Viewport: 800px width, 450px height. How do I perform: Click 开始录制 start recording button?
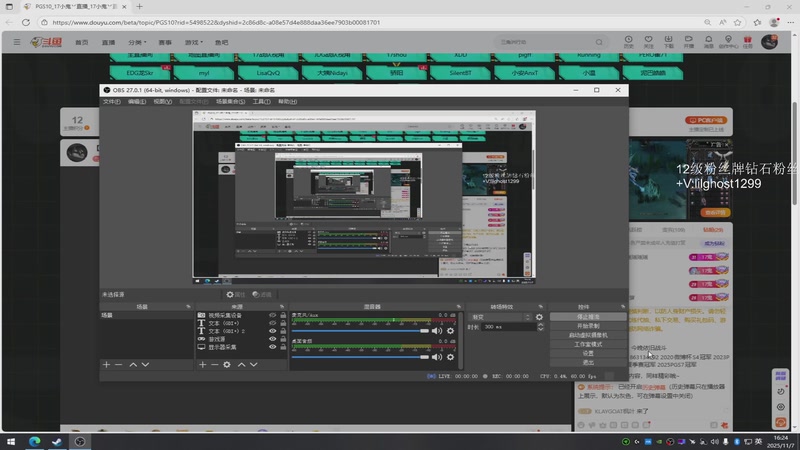click(588, 326)
